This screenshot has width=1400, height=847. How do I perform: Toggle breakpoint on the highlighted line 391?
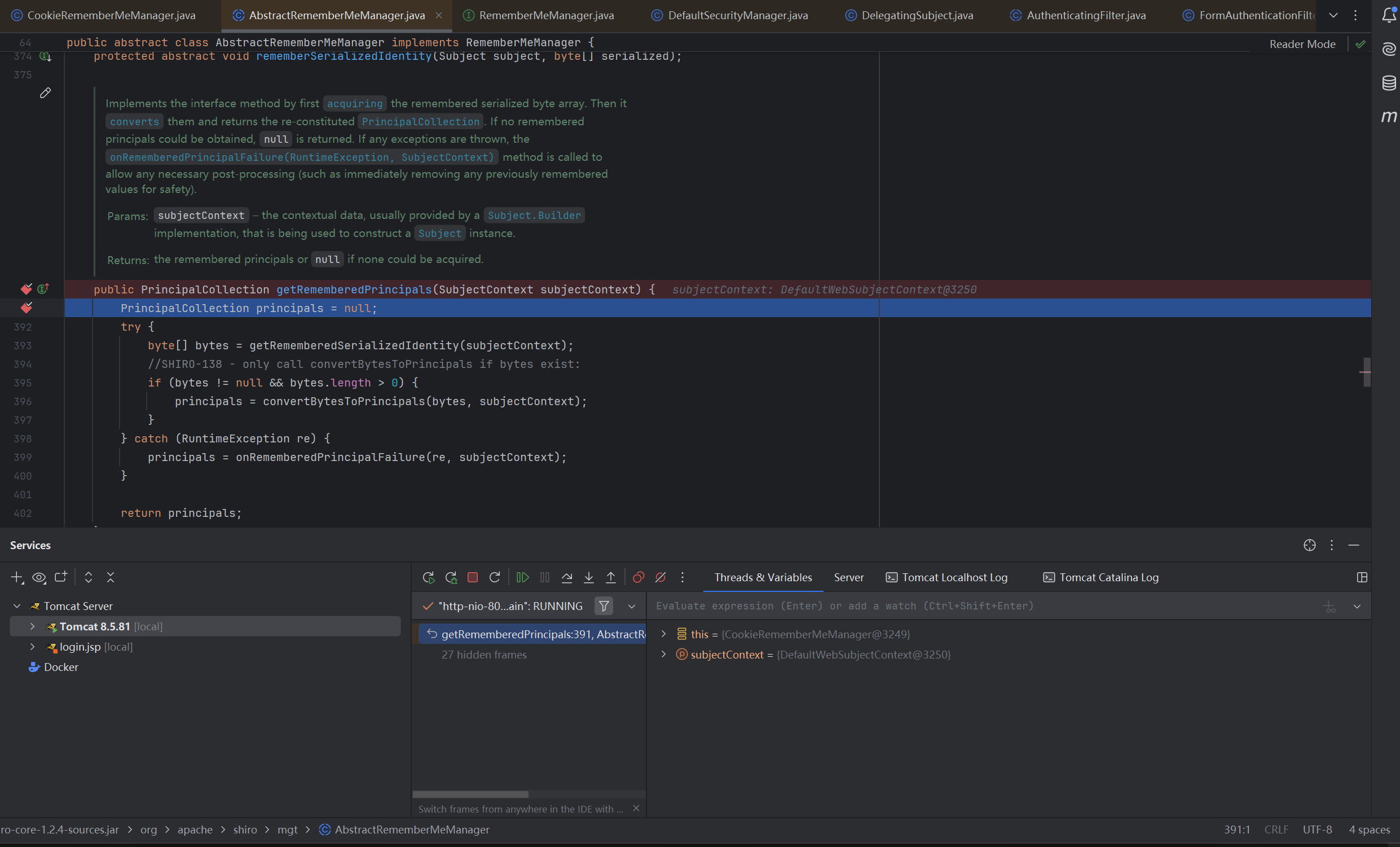[27, 308]
